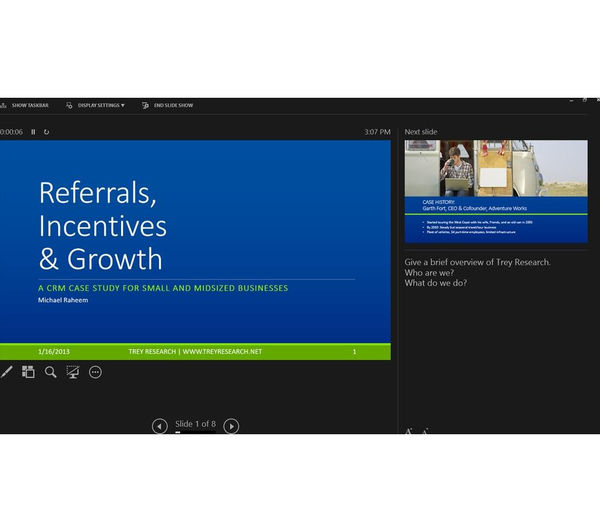600x532 pixels.
Task: Activate the Zoom into slide magnifier
Action: 51,372
